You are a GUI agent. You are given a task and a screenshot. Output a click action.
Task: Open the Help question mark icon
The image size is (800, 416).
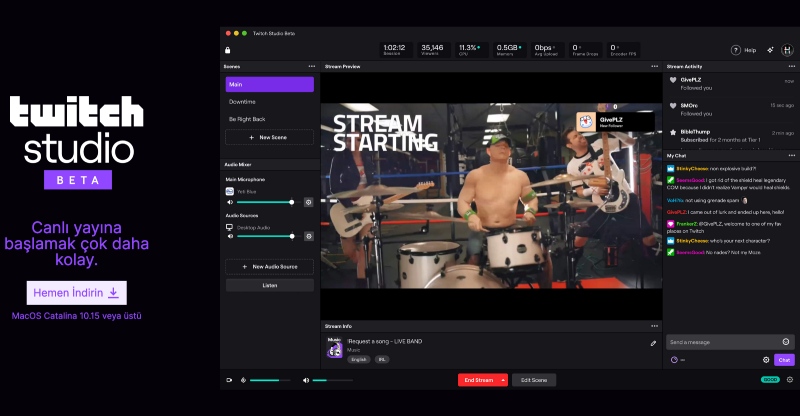click(736, 50)
